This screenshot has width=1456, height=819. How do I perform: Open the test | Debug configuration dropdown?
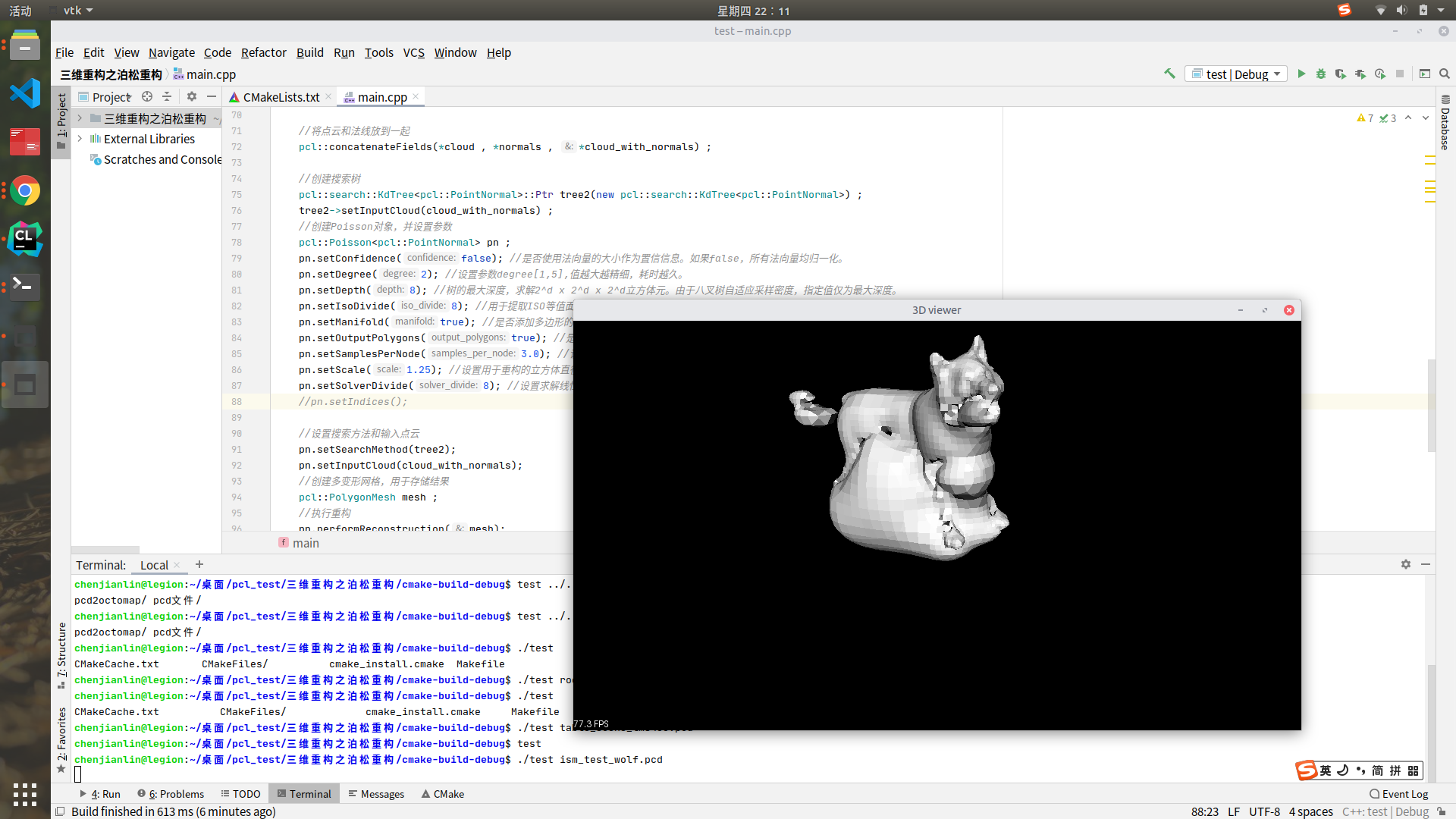1236,74
